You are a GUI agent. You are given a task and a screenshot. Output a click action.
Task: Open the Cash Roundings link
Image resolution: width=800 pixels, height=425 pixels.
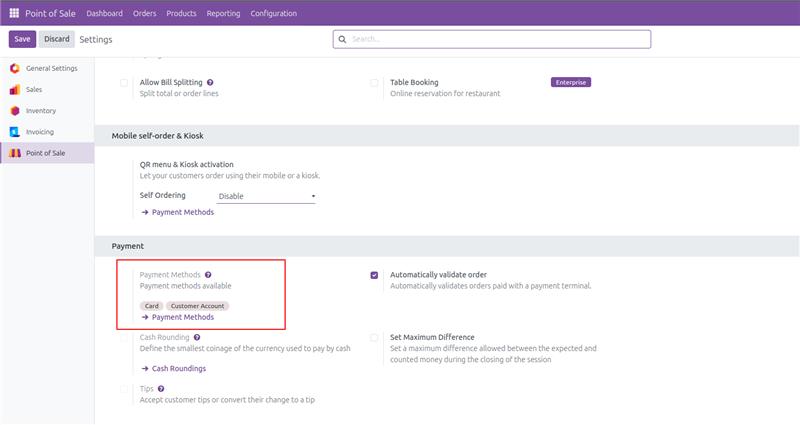(x=178, y=368)
